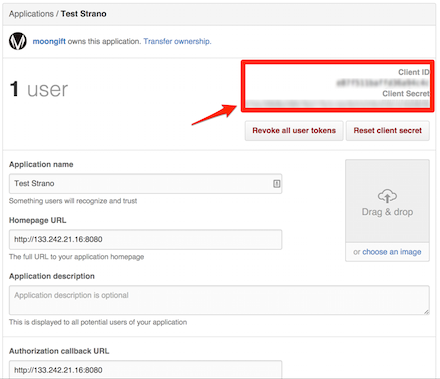Open the moongift owner profile link
440x379 pixels.
(x=49, y=41)
